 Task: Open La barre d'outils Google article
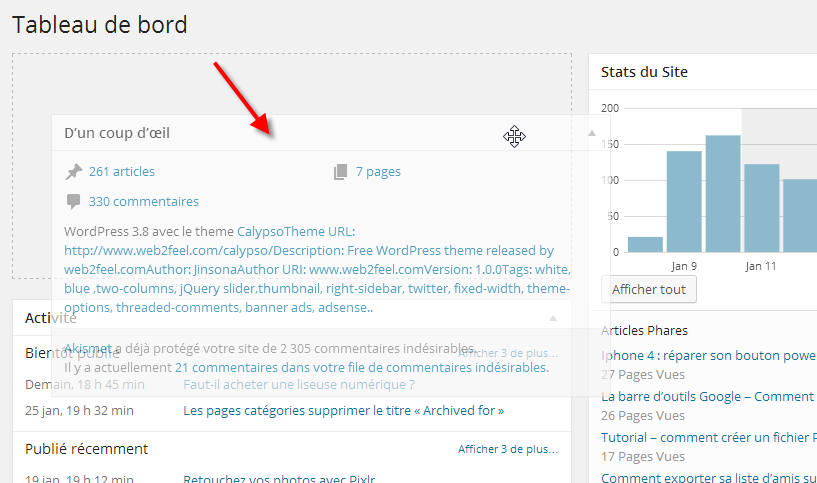click(x=708, y=396)
